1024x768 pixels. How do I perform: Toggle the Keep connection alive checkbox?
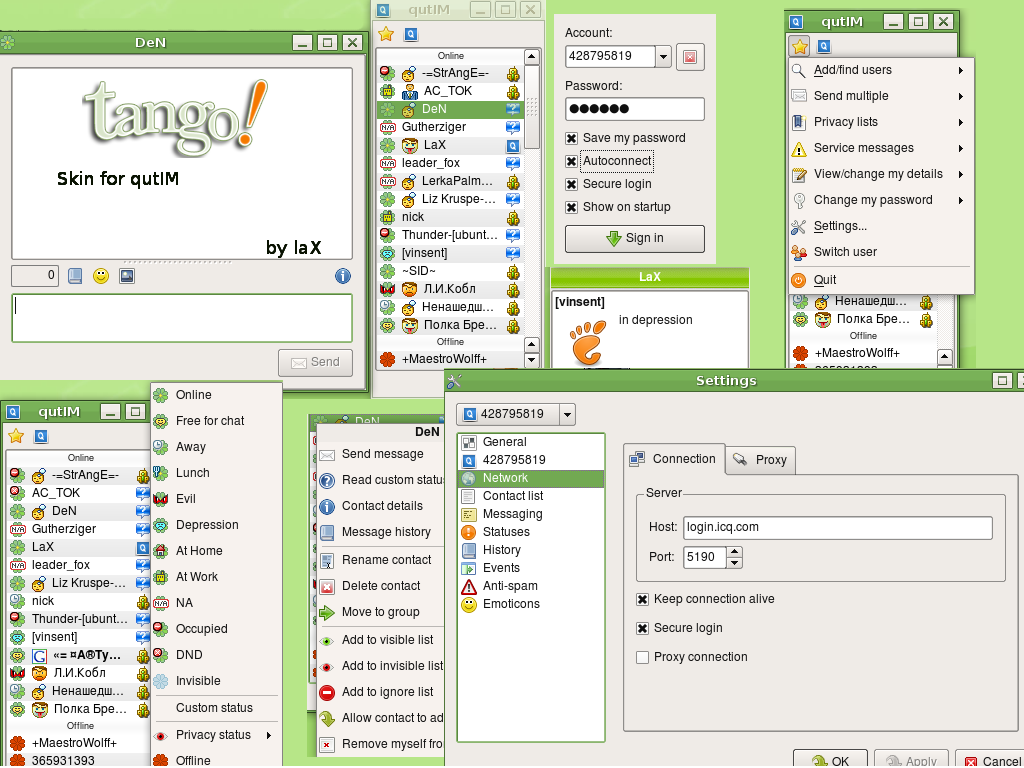coord(643,600)
